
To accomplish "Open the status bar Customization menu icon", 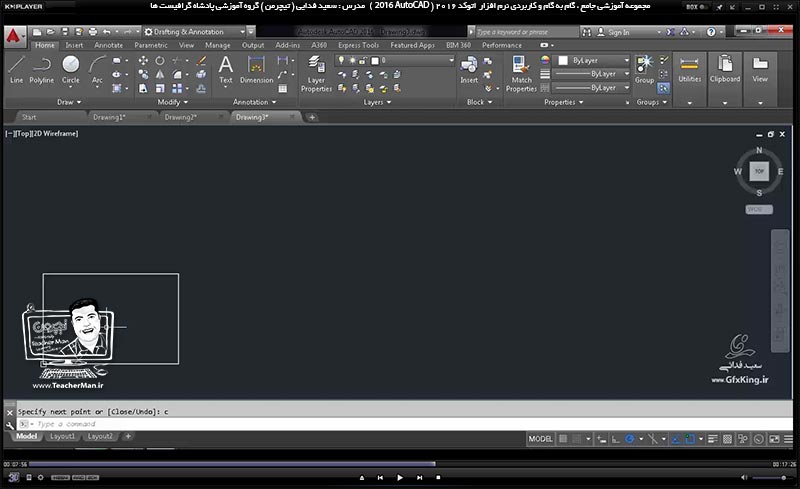I will tap(788, 439).
